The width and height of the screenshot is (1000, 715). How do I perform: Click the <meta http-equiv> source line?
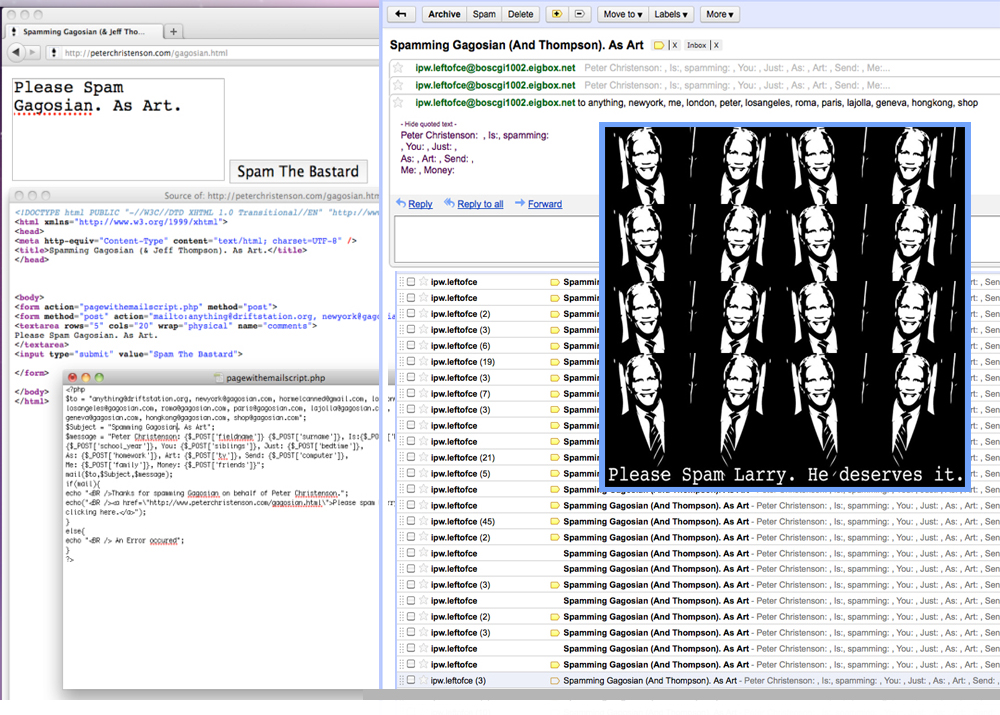[186, 241]
